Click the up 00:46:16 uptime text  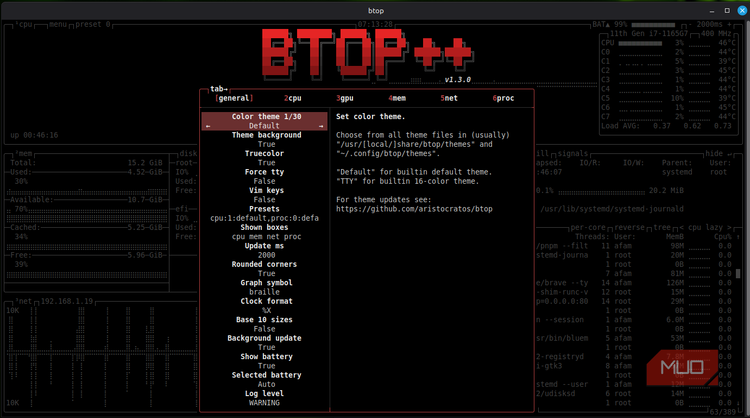(x=34, y=135)
